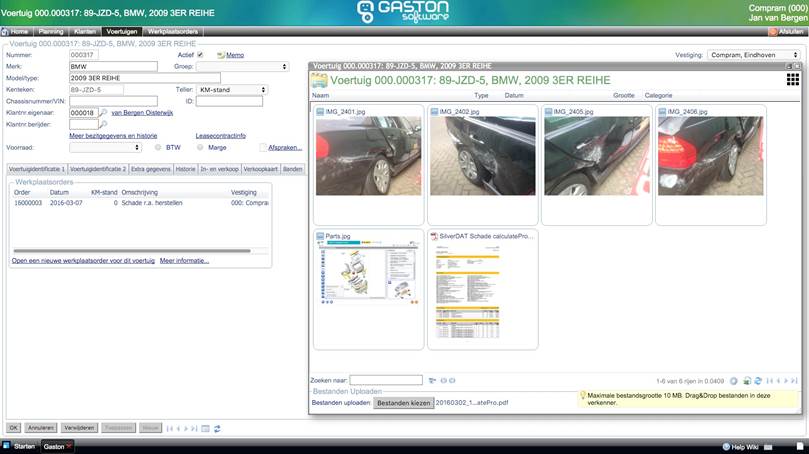Screen dimensions: 809x454
Task: Open van Bergen Oisterwijk owner link
Action: tap(142, 112)
